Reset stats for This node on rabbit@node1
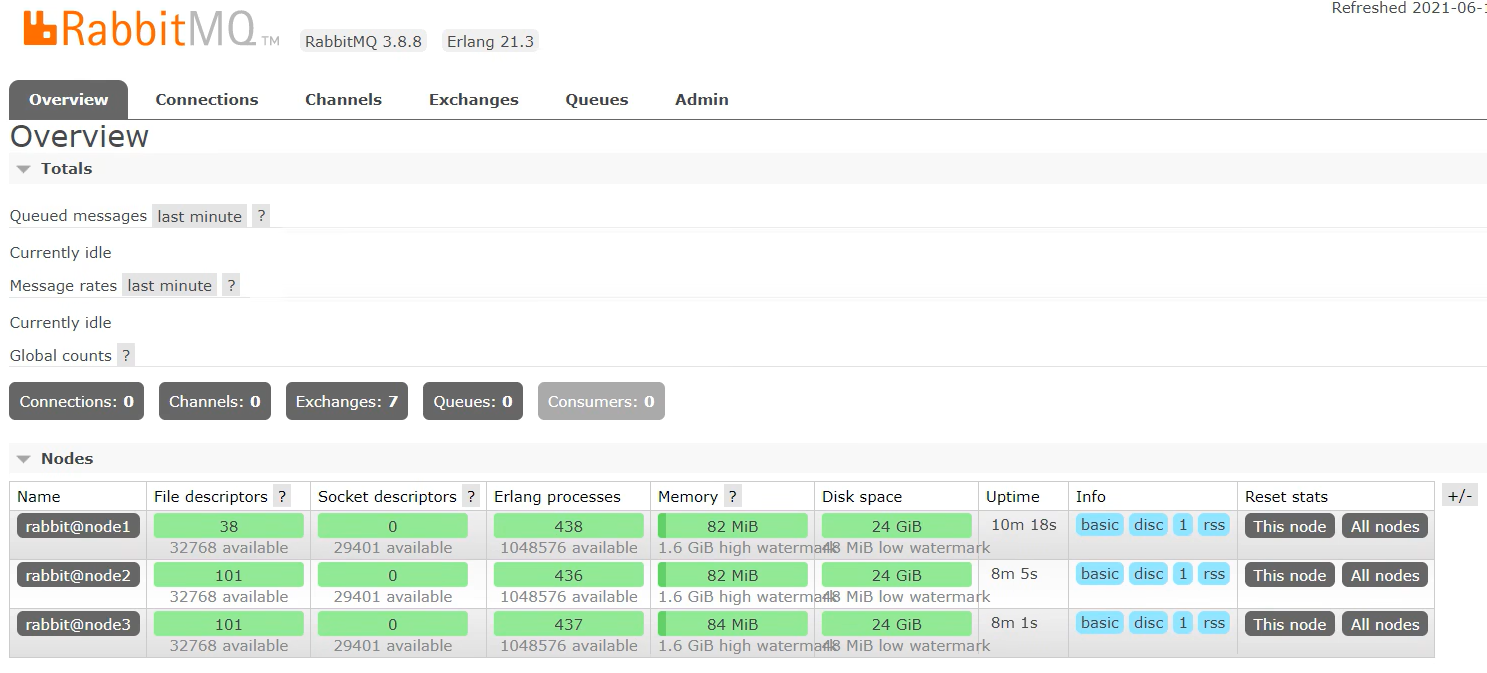 point(1290,526)
